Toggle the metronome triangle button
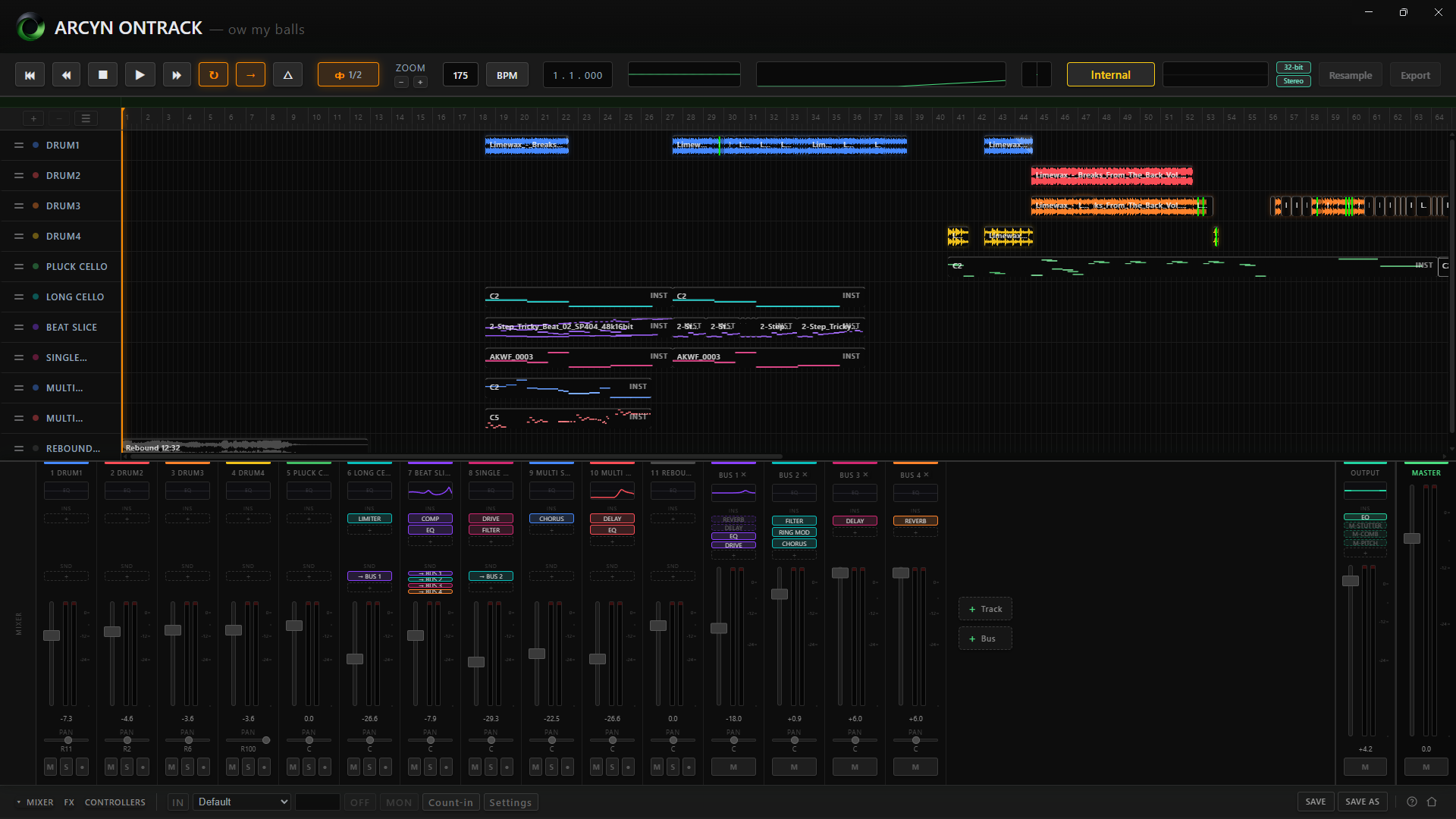 (x=288, y=75)
